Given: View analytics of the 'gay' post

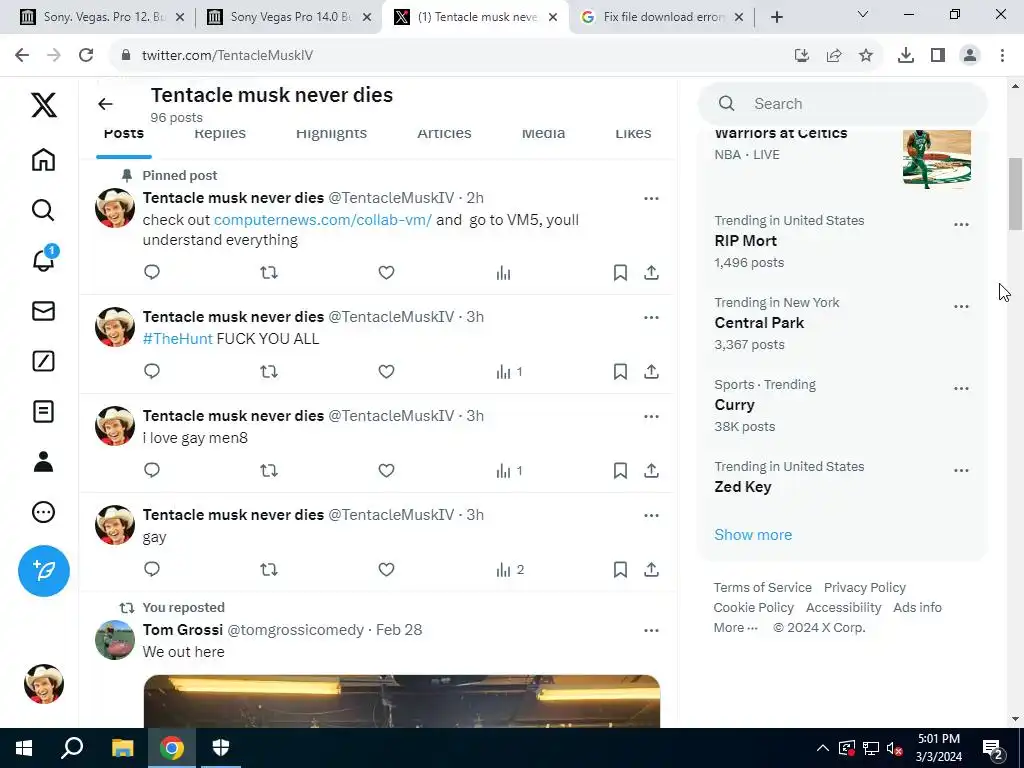Looking at the screenshot, I should pos(510,569).
